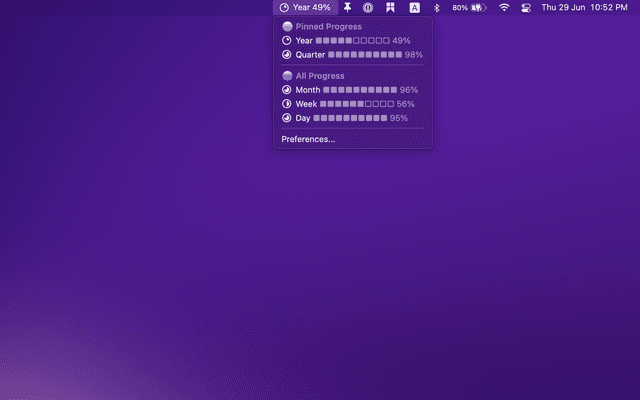640x400 pixels.
Task: Click the Year 49% menu bar item
Action: 304,7
